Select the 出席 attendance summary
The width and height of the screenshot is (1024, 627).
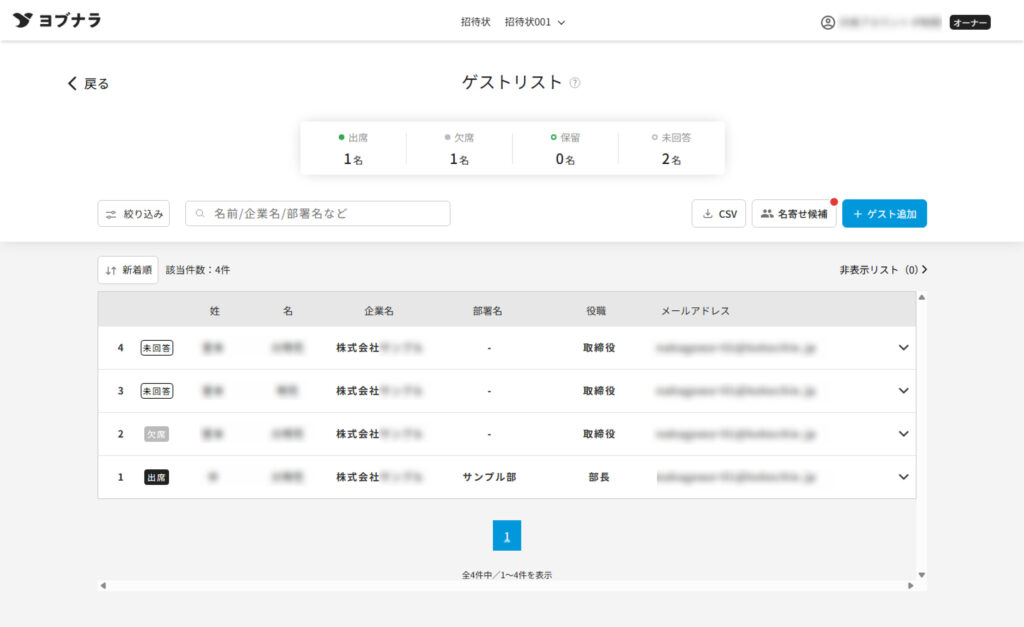tap(353, 148)
